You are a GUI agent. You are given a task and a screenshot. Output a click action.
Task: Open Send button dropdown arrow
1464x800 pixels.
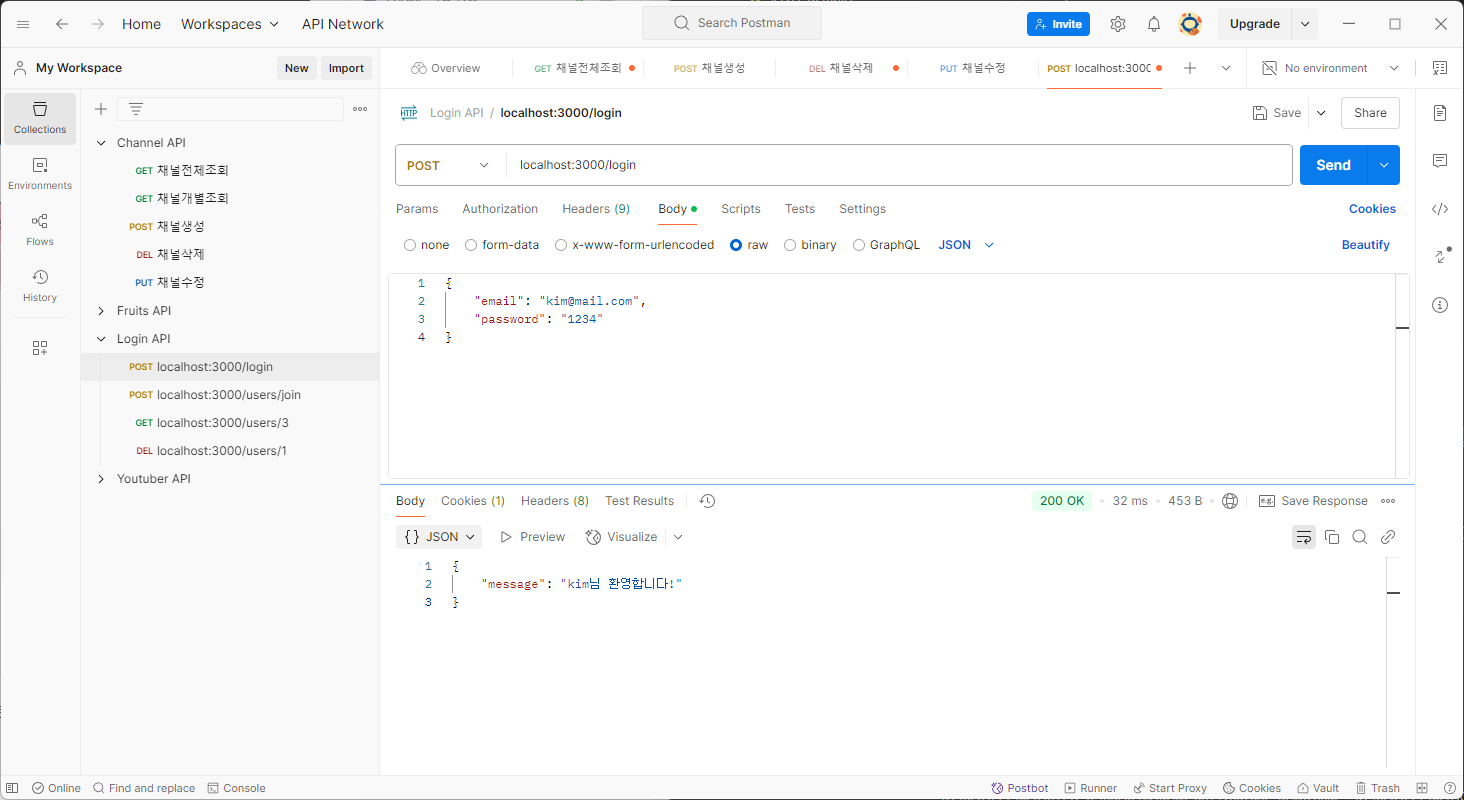point(1384,165)
